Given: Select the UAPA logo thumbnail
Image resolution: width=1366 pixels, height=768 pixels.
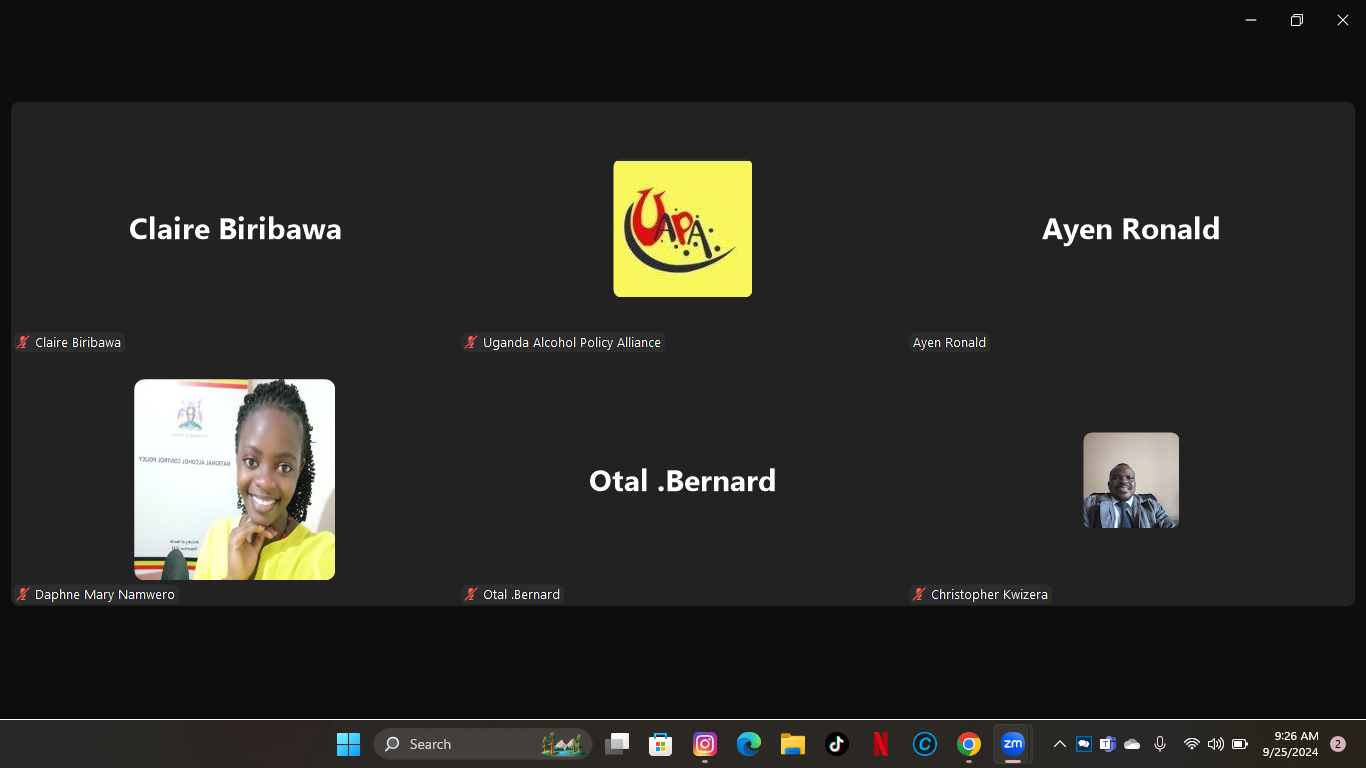Looking at the screenshot, I should coord(683,228).
